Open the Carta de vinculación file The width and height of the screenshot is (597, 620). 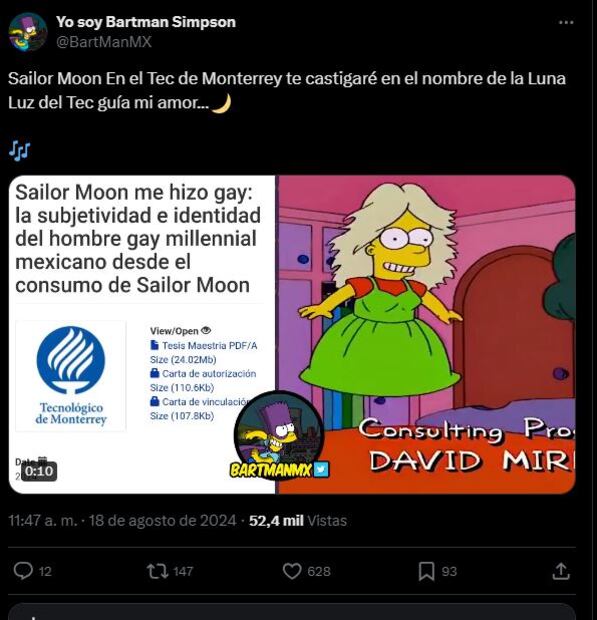point(205,402)
